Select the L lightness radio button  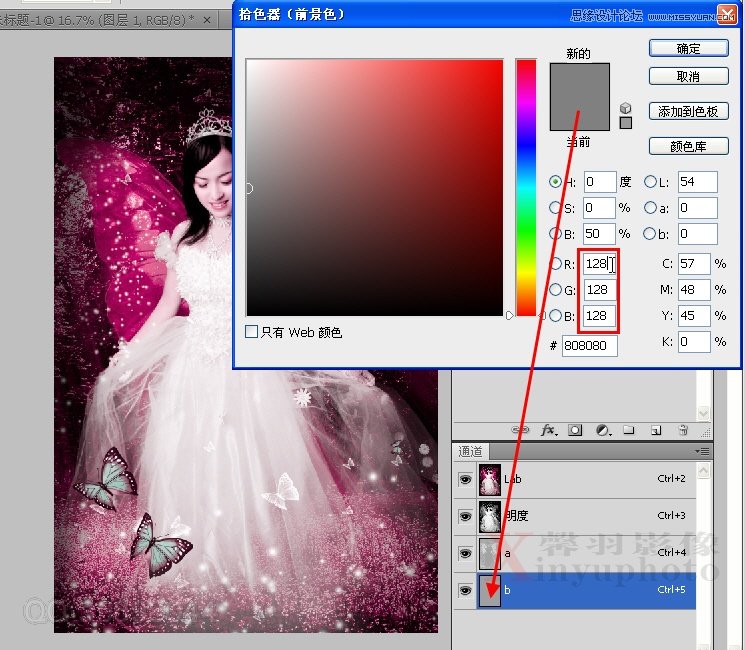pos(650,182)
